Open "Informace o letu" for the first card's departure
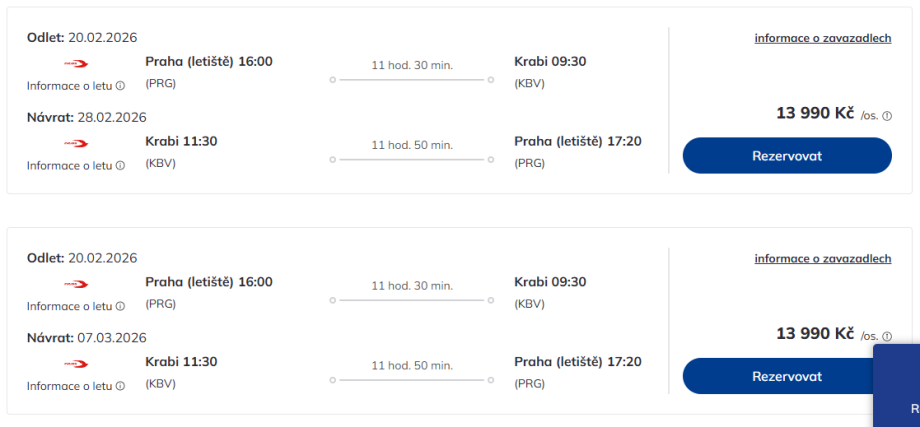 pos(70,86)
